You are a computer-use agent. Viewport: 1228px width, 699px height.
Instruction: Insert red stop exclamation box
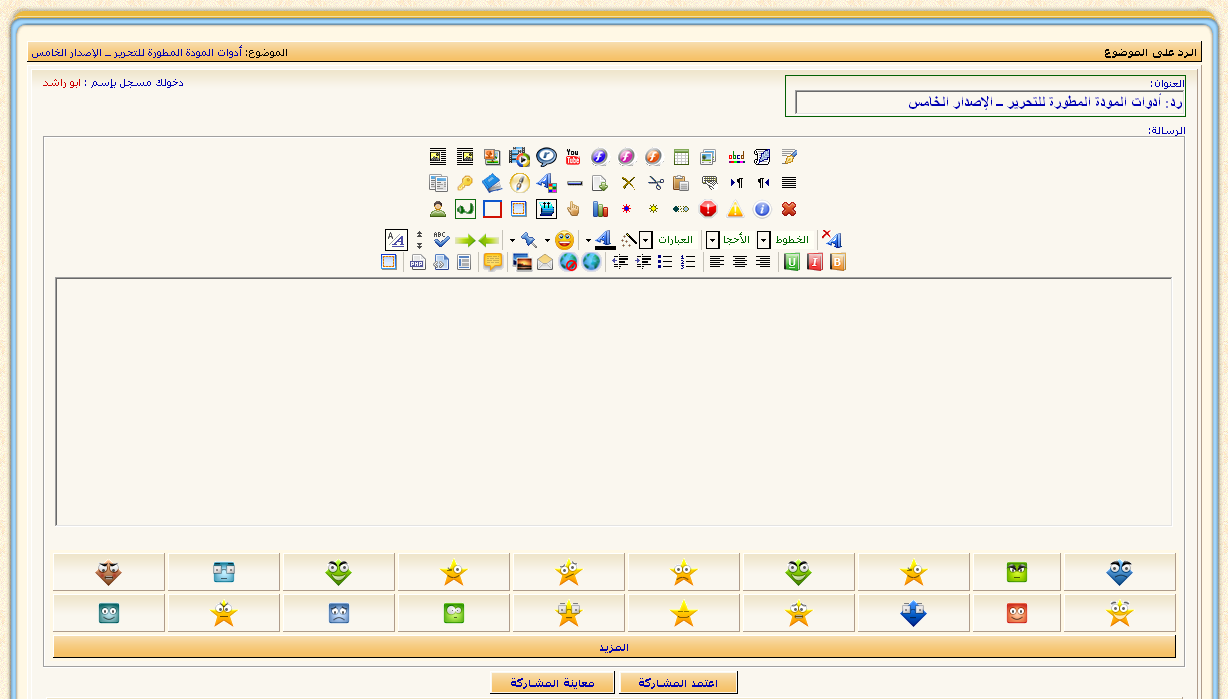click(x=708, y=208)
